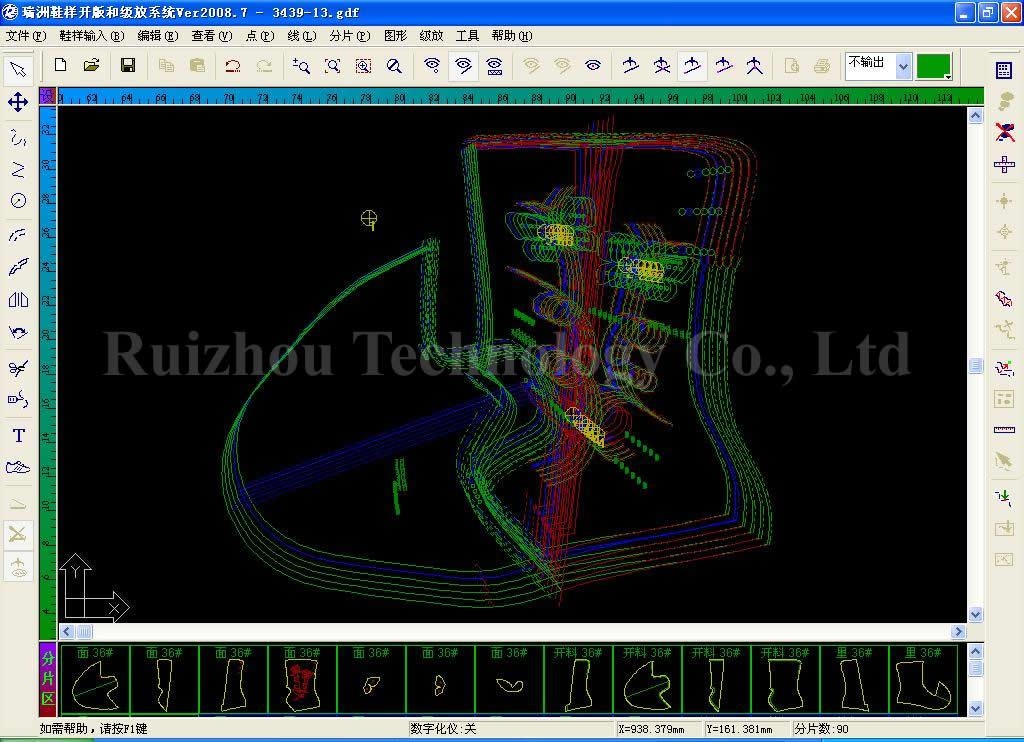Click the magnifier-in-brackets zoom fit icon
1024x742 pixels.
[x=332, y=65]
